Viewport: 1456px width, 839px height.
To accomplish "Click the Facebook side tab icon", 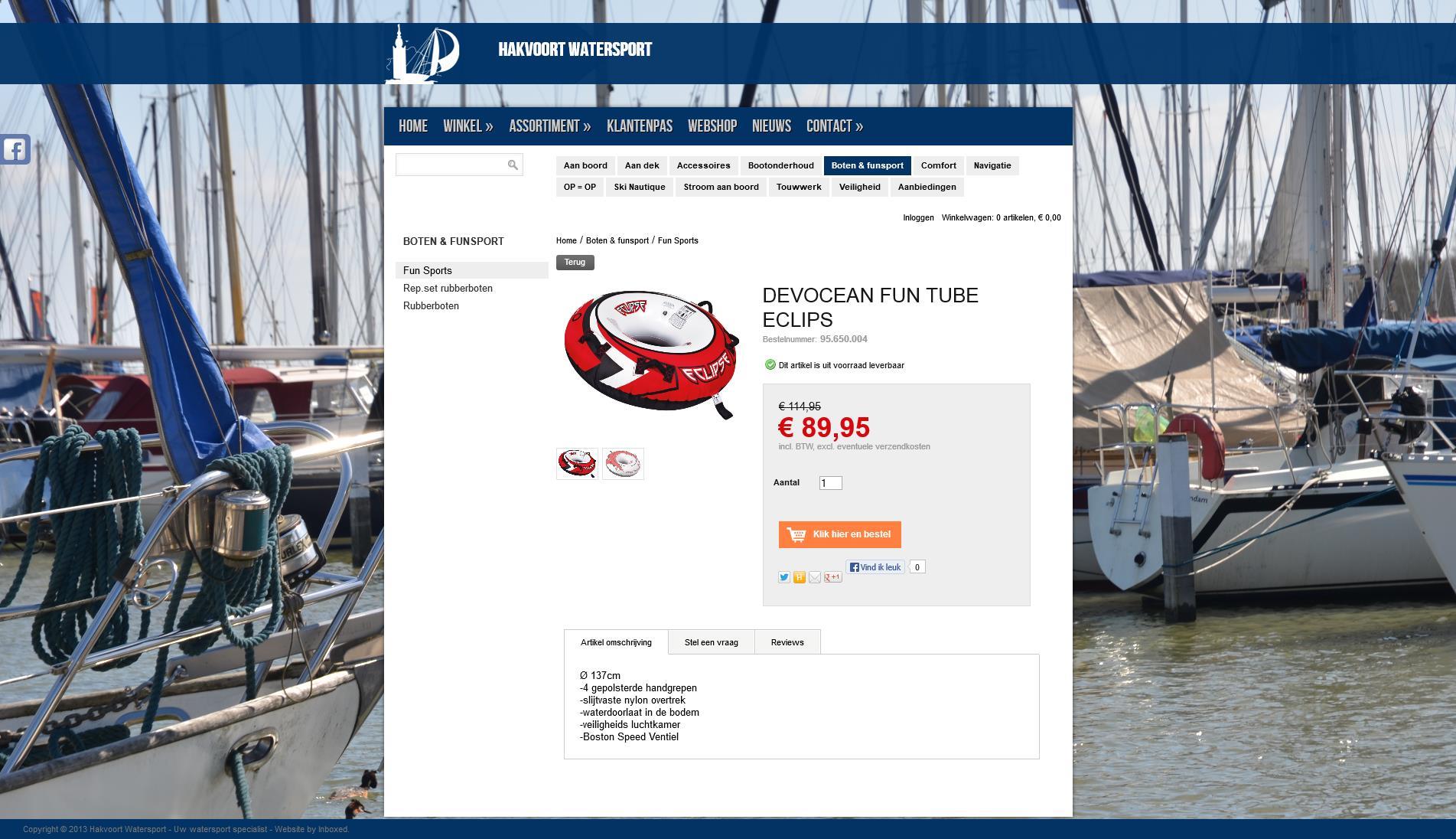I will (15, 149).
